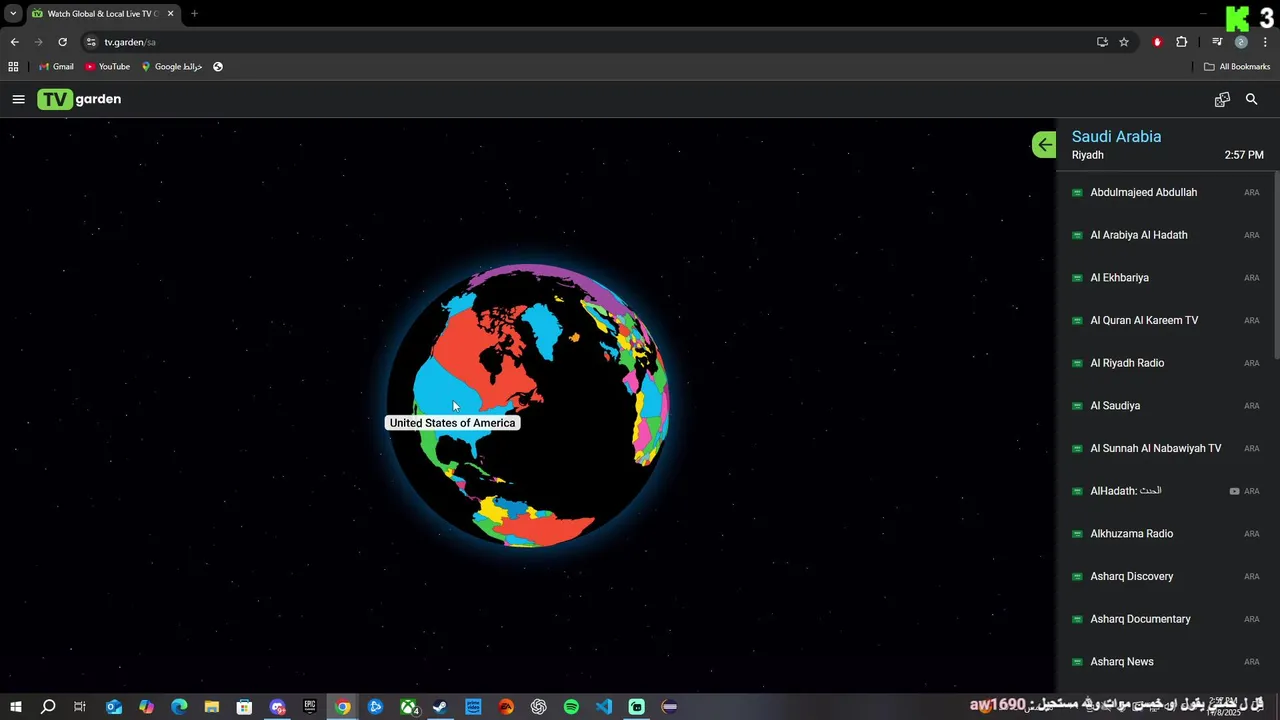Pick a random channel with dice icon
Screen dimensions: 1280x720
(x=1222, y=99)
